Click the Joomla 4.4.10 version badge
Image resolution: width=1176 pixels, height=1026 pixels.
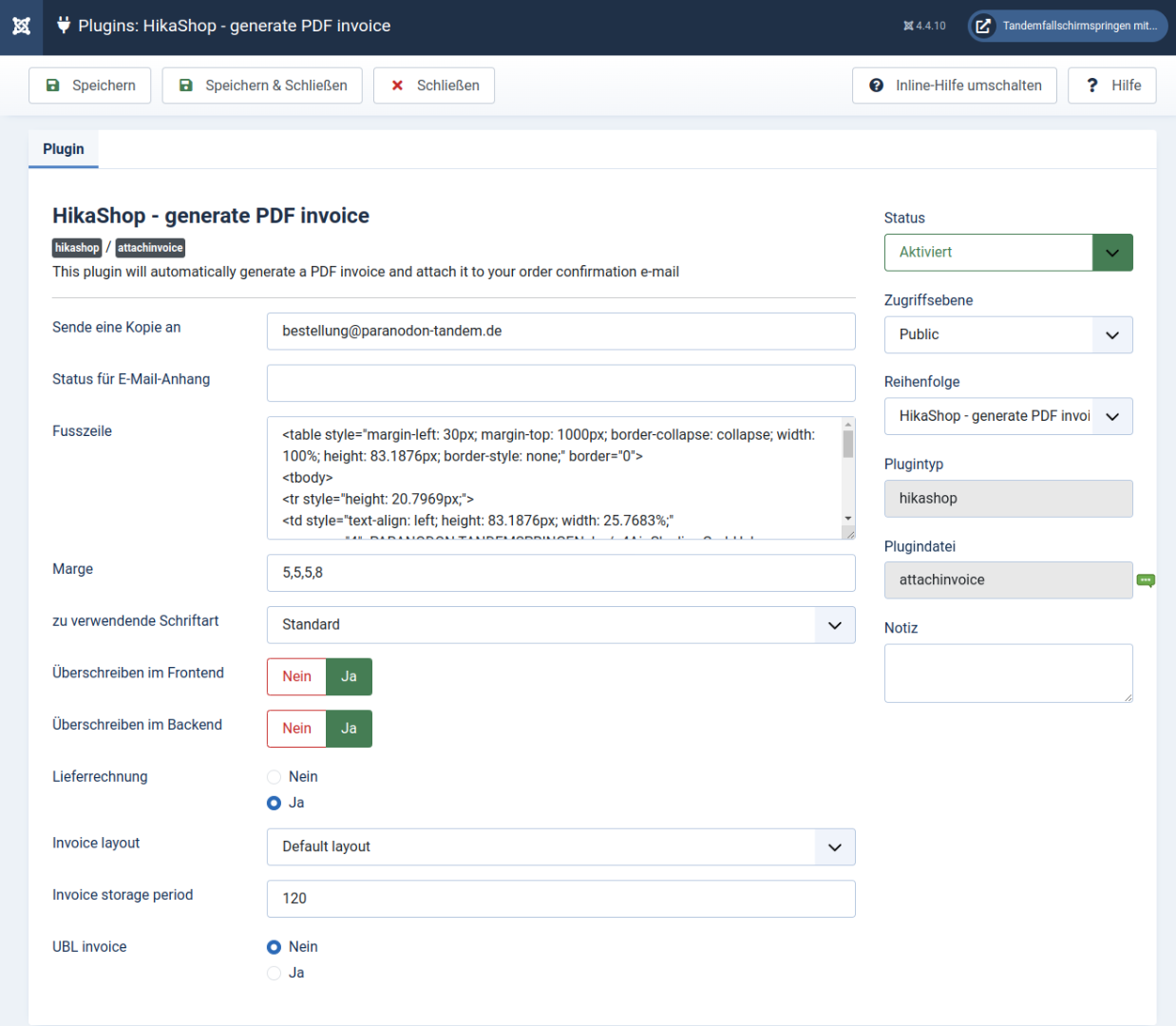click(x=924, y=26)
